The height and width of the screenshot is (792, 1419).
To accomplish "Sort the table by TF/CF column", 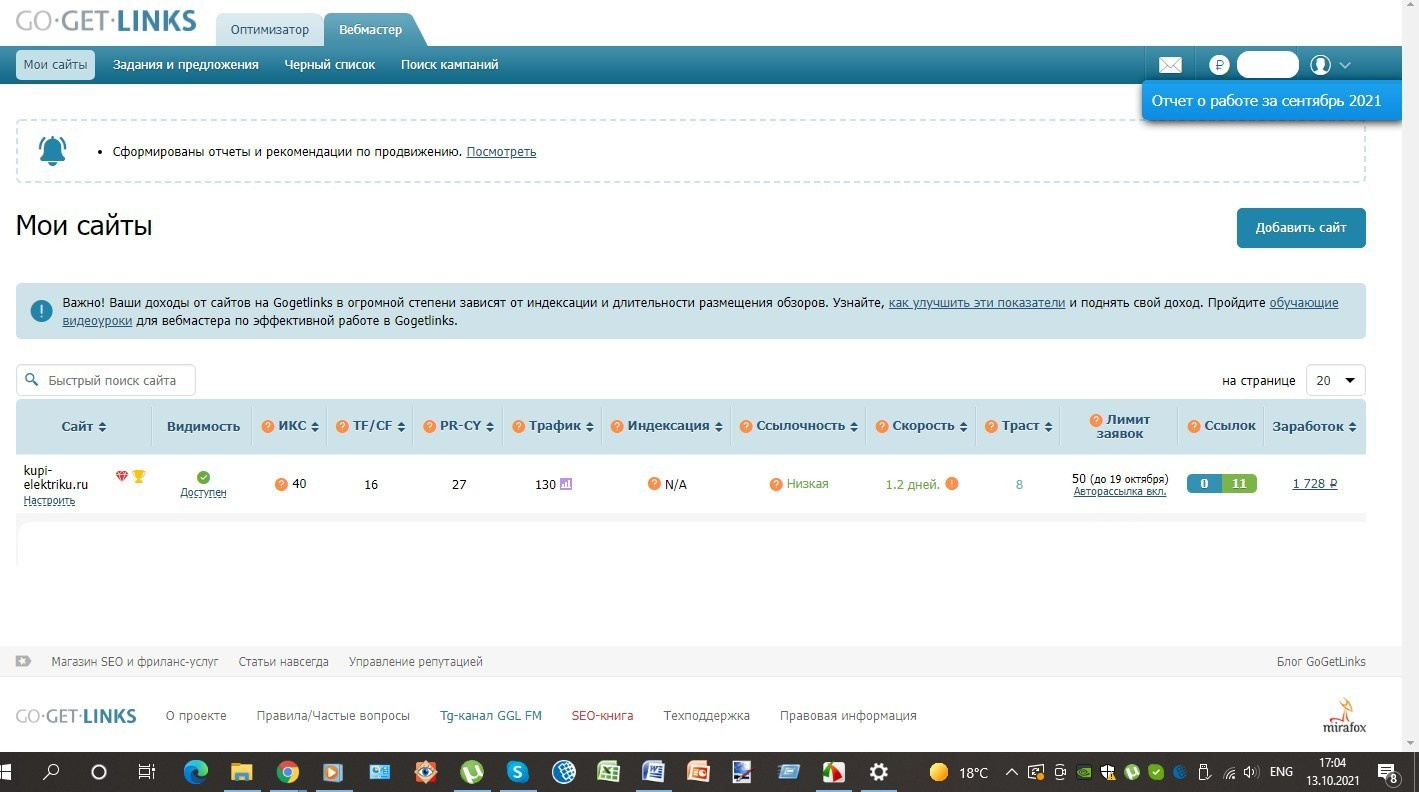I will pyautogui.click(x=402, y=427).
